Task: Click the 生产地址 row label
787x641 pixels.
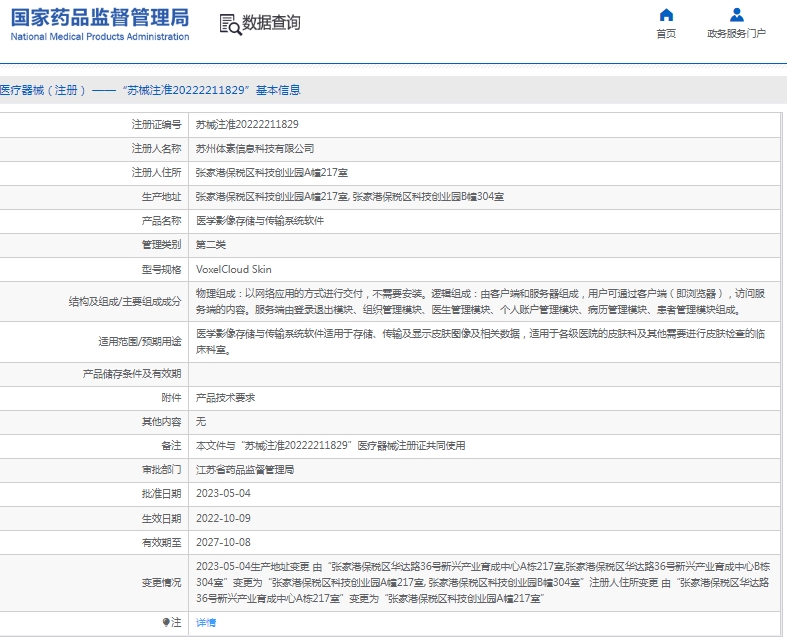Action: click(x=161, y=197)
